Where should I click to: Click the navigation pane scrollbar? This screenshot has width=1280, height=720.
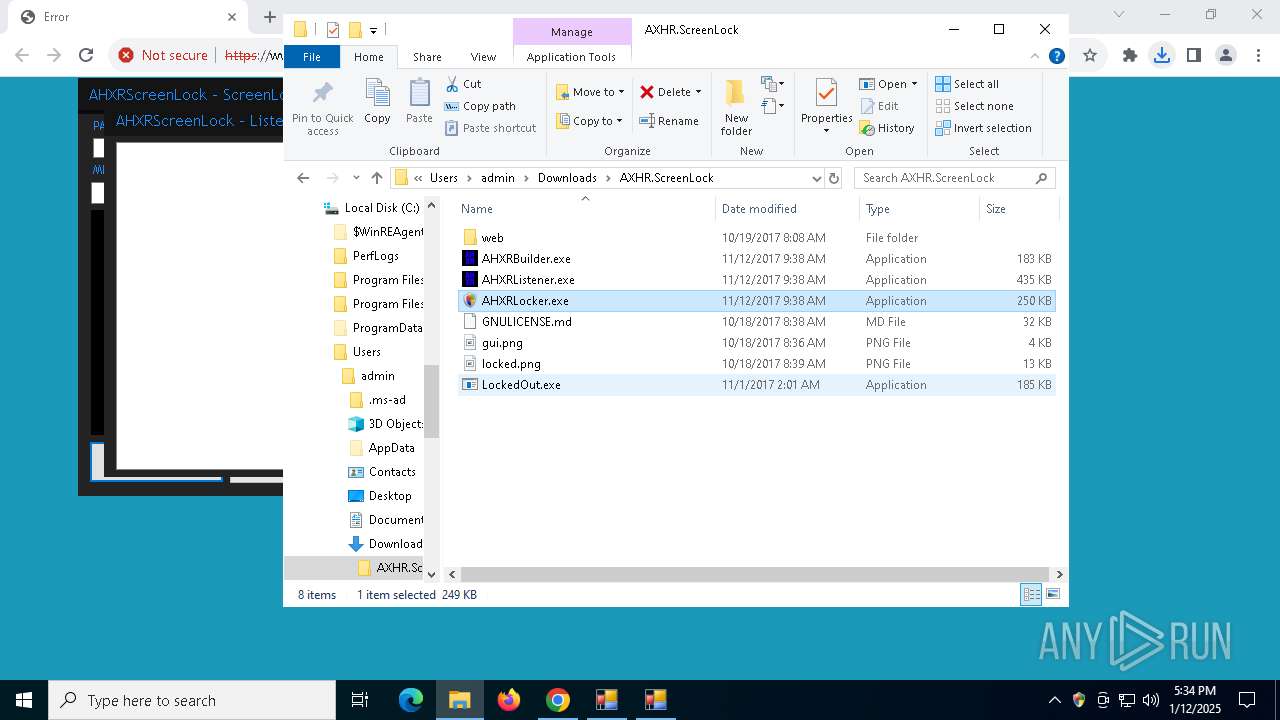tap(432, 400)
